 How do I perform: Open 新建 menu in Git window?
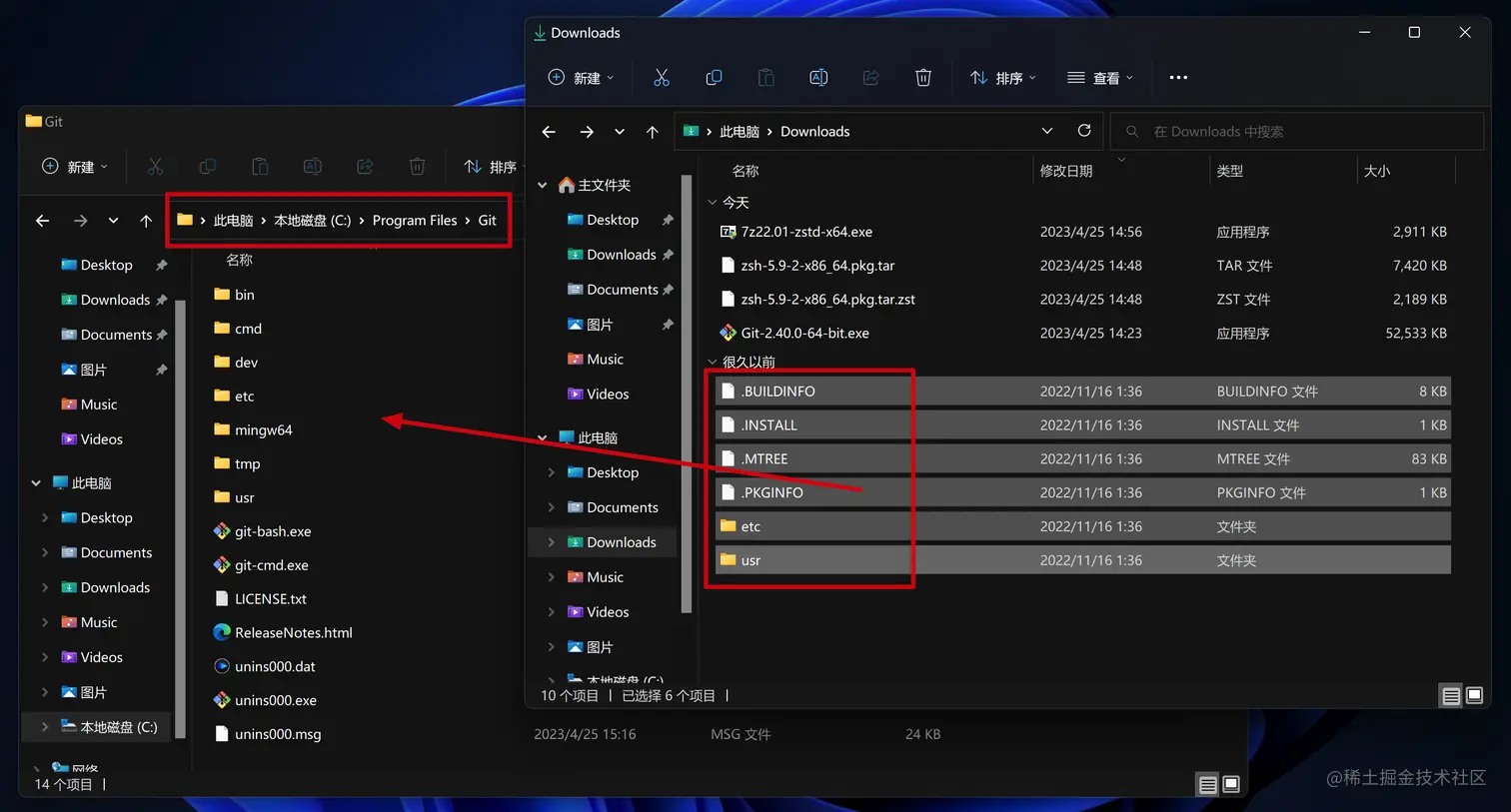(75, 167)
